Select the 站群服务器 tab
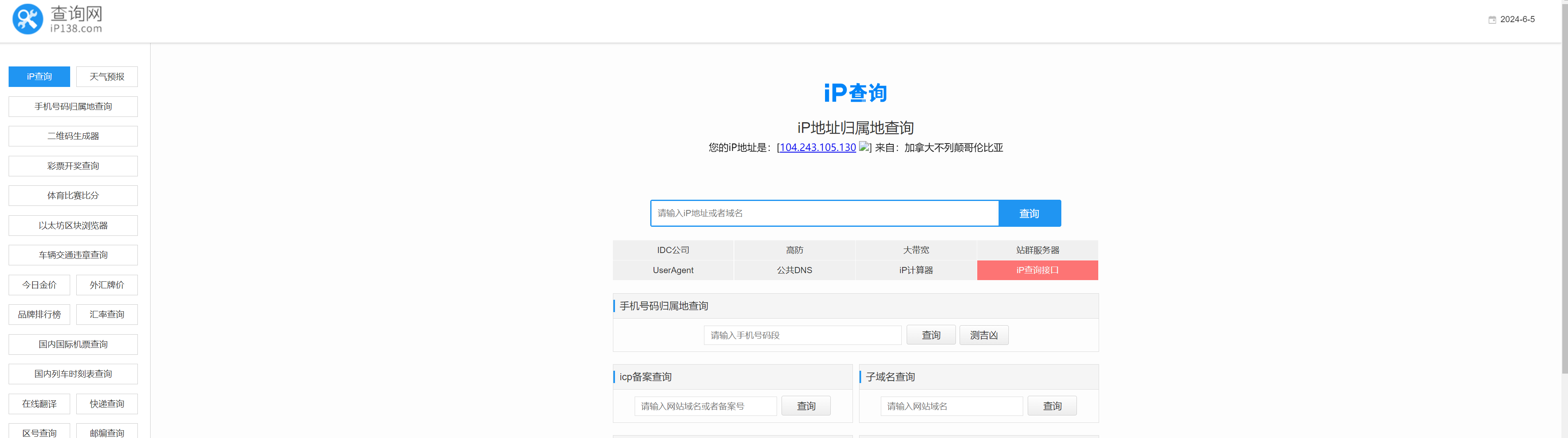The height and width of the screenshot is (438, 1568). coord(1038,250)
